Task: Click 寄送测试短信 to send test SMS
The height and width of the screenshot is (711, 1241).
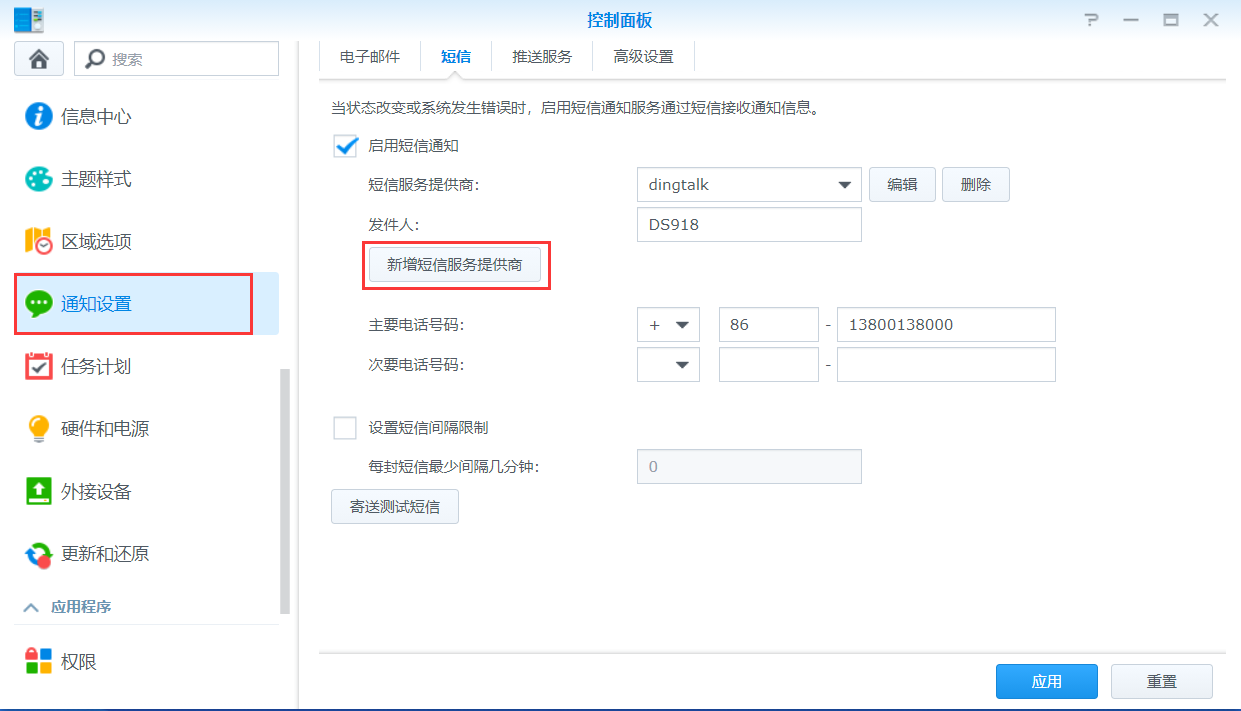Action: (394, 506)
